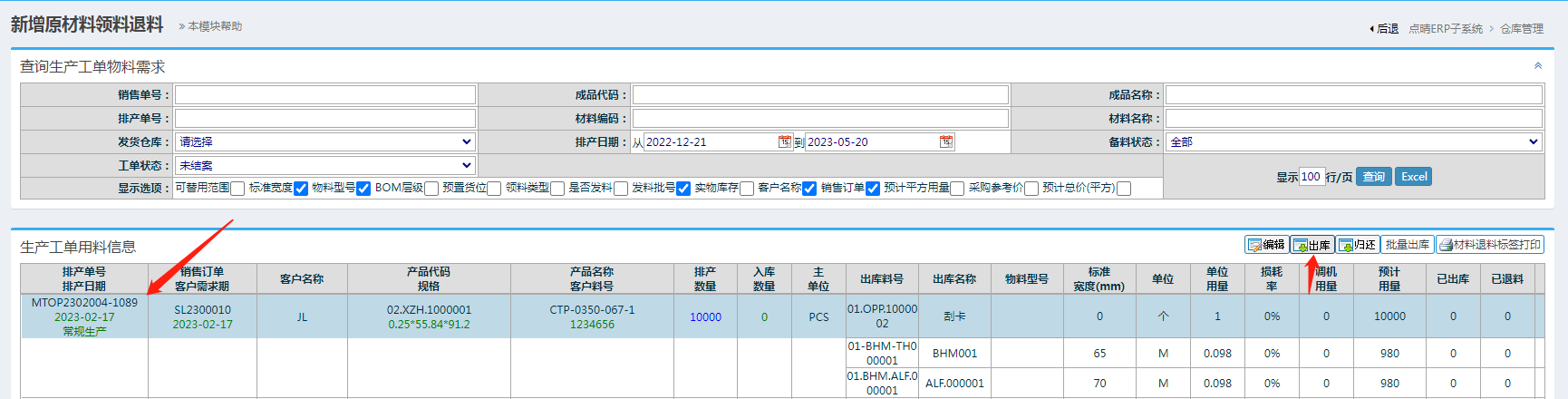Open the 发货仓库 dropdown
This screenshot has height=399, width=1568.
click(x=324, y=141)
